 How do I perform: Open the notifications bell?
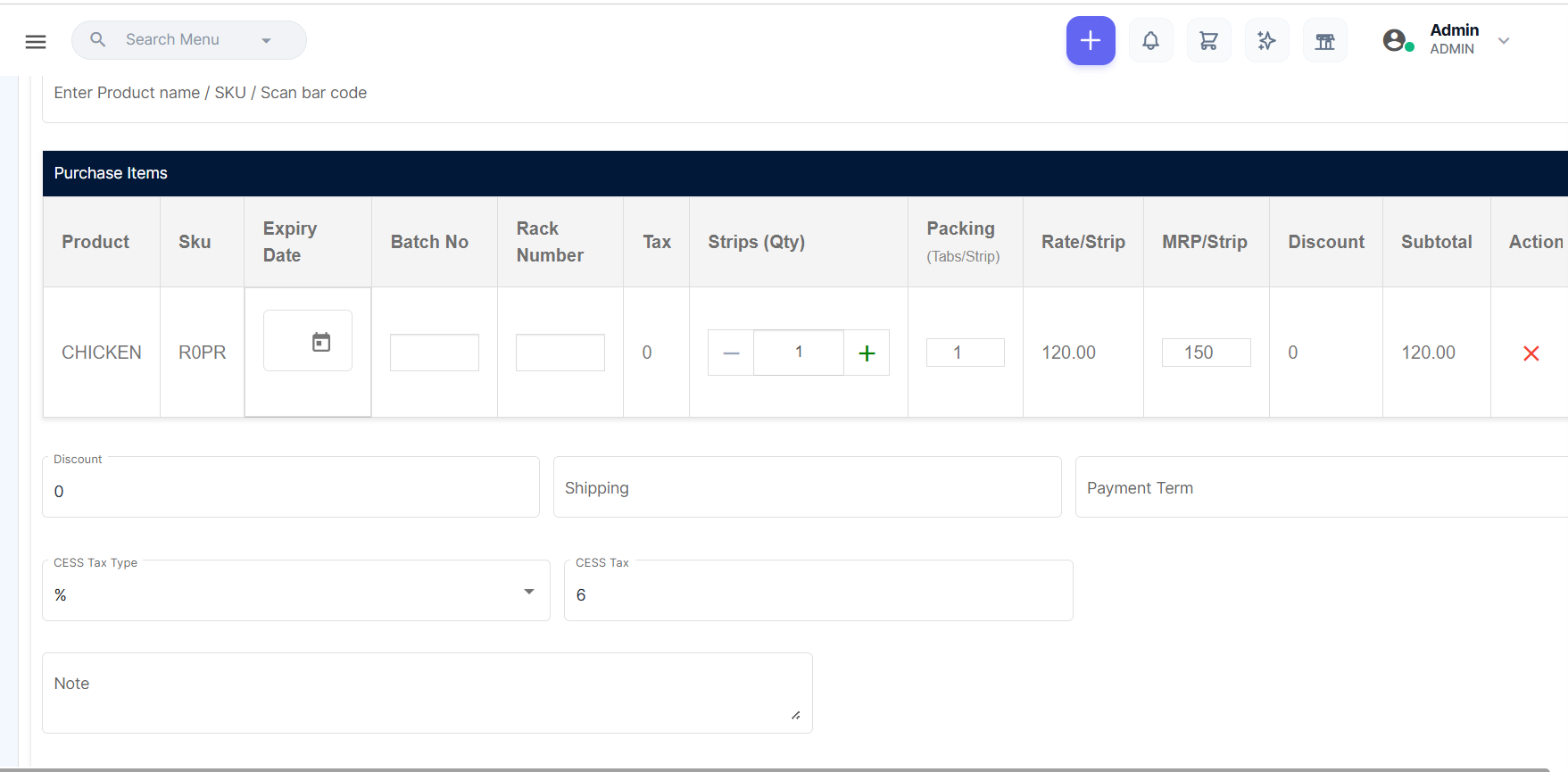coord(1151,40)
